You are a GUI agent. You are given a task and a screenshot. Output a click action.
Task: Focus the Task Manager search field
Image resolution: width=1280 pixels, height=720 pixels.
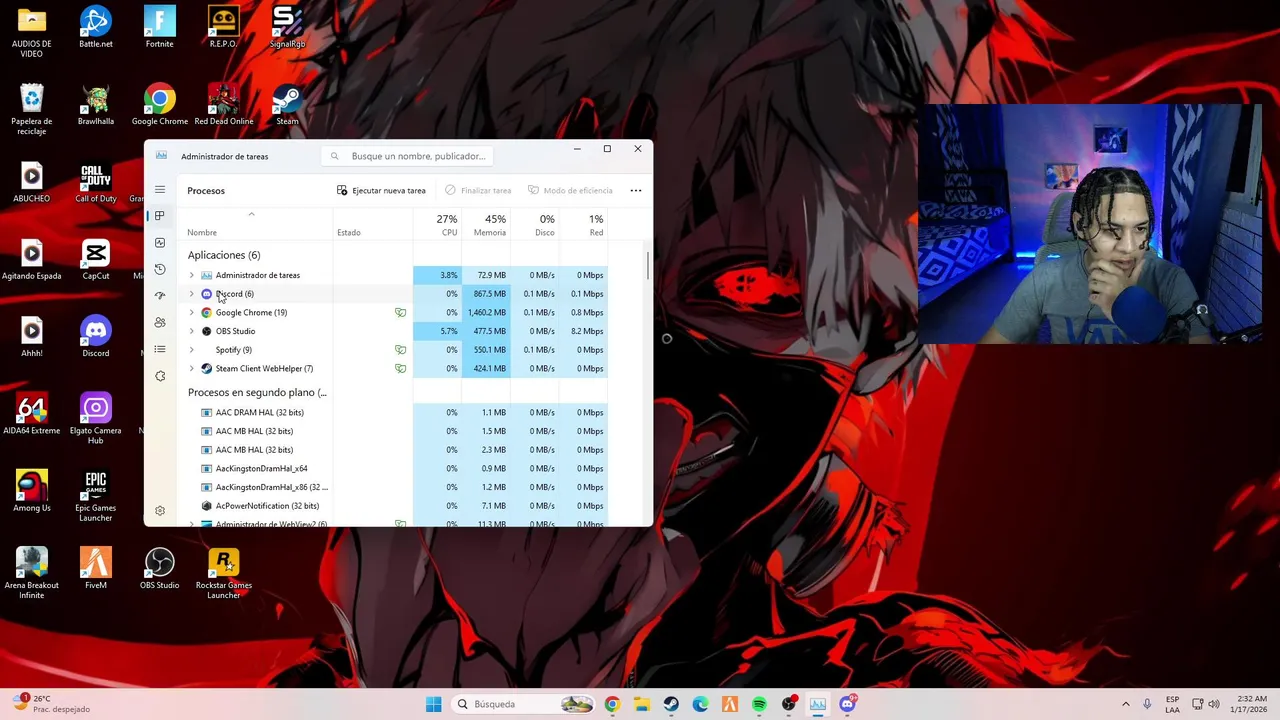pyautogui.click(x=405, y=156)
